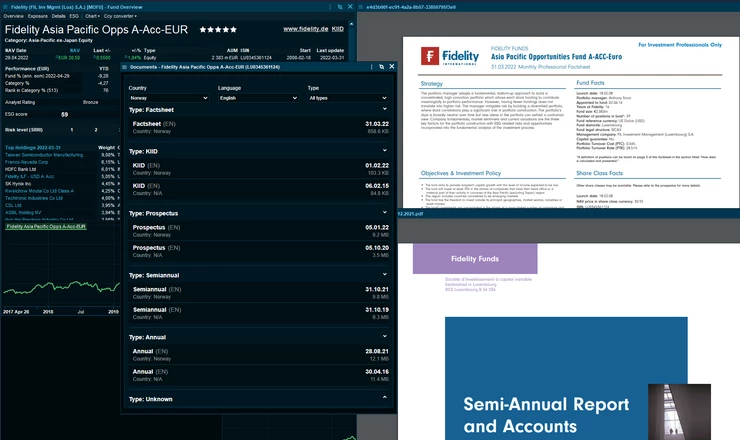The image size is (740, 440).
Task: Click the NAV column header
Action: pos(75,51)
